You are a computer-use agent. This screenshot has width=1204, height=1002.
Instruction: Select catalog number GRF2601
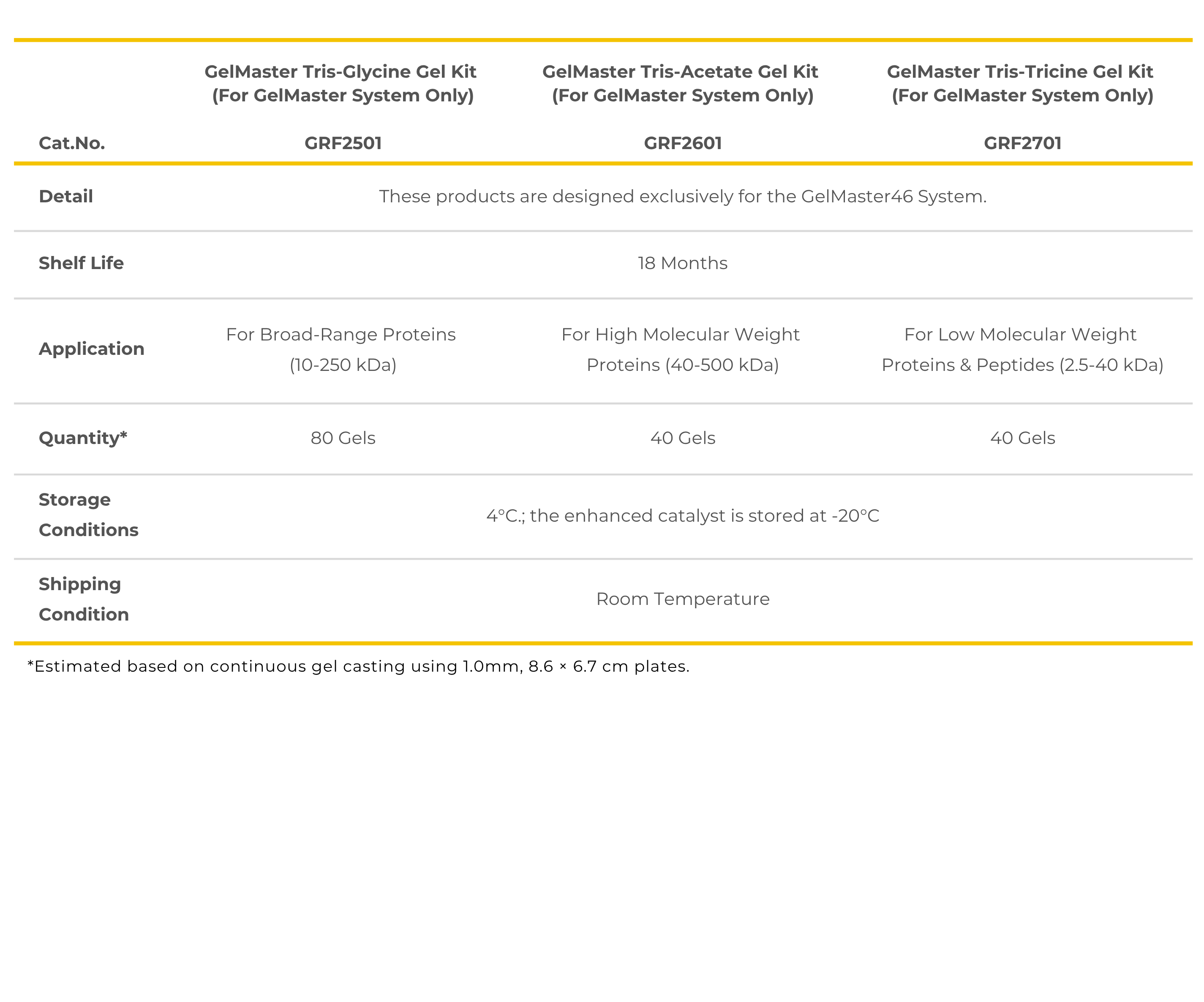pyautogui.click(x=682, y=143)
